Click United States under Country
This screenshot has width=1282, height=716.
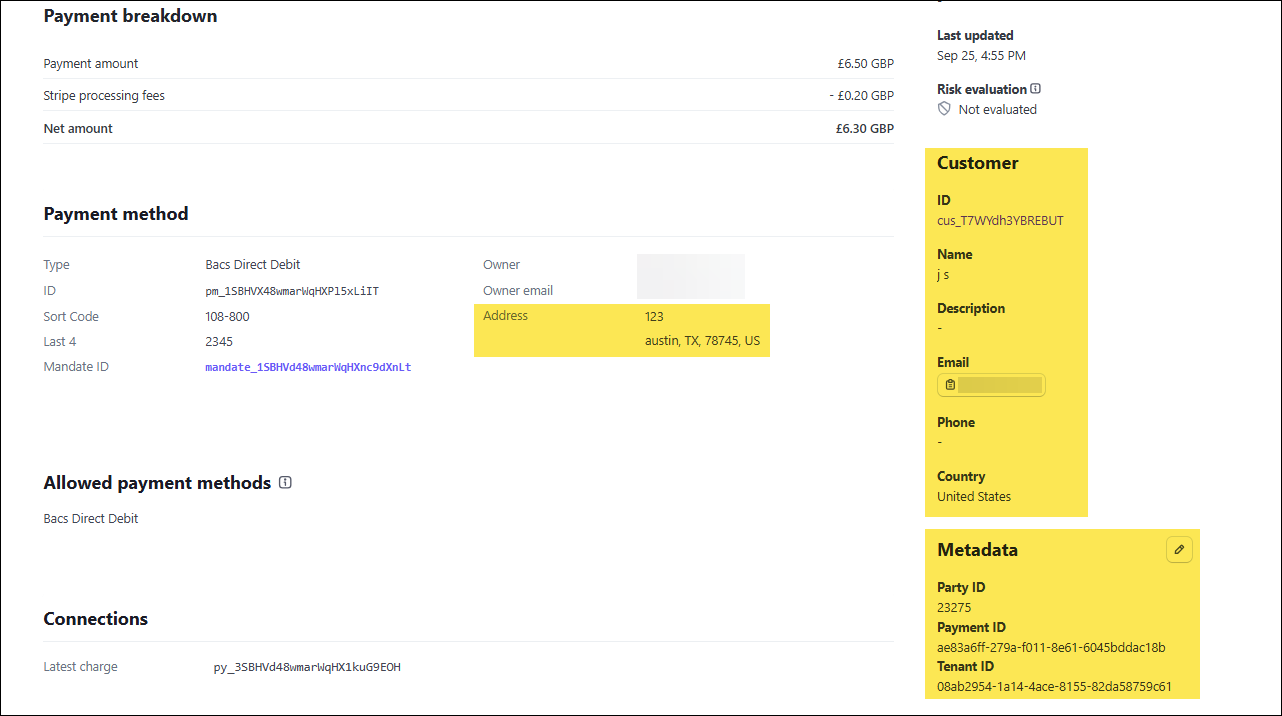pos(973,497)
